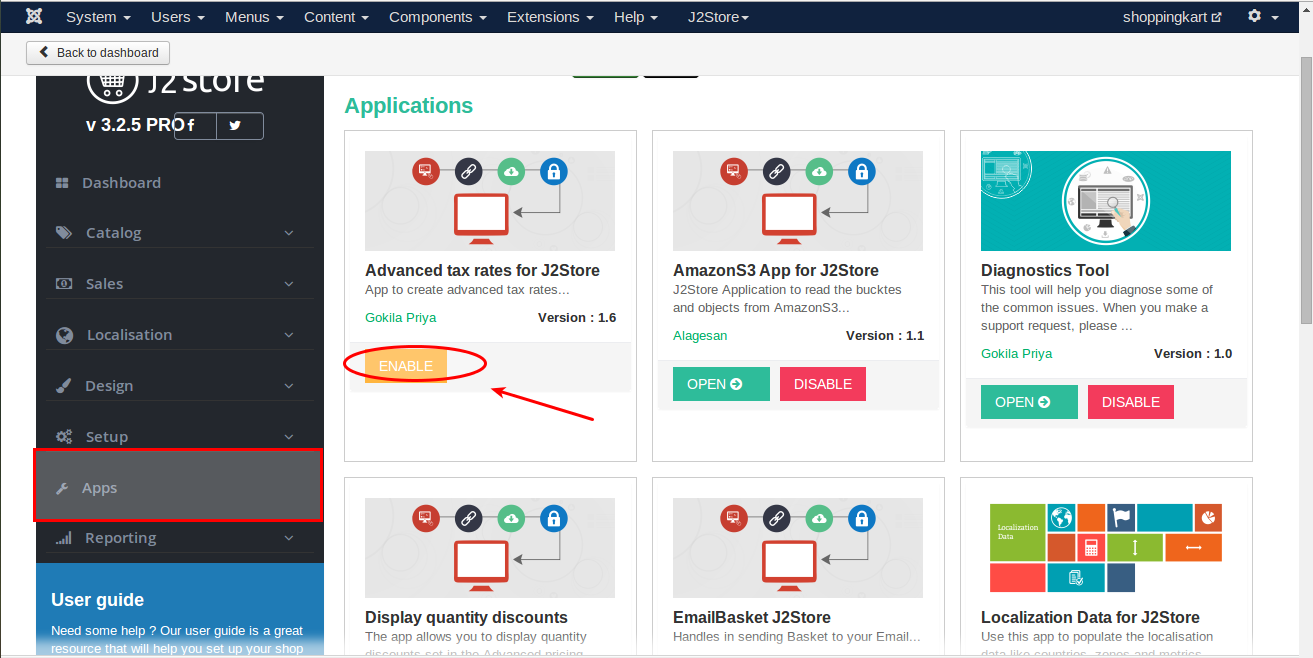The image size is (1313, 658).
Task: Click 'Advanced tax rates for J2Store' title
Action: pyautogui.click(x=482, y=270)
